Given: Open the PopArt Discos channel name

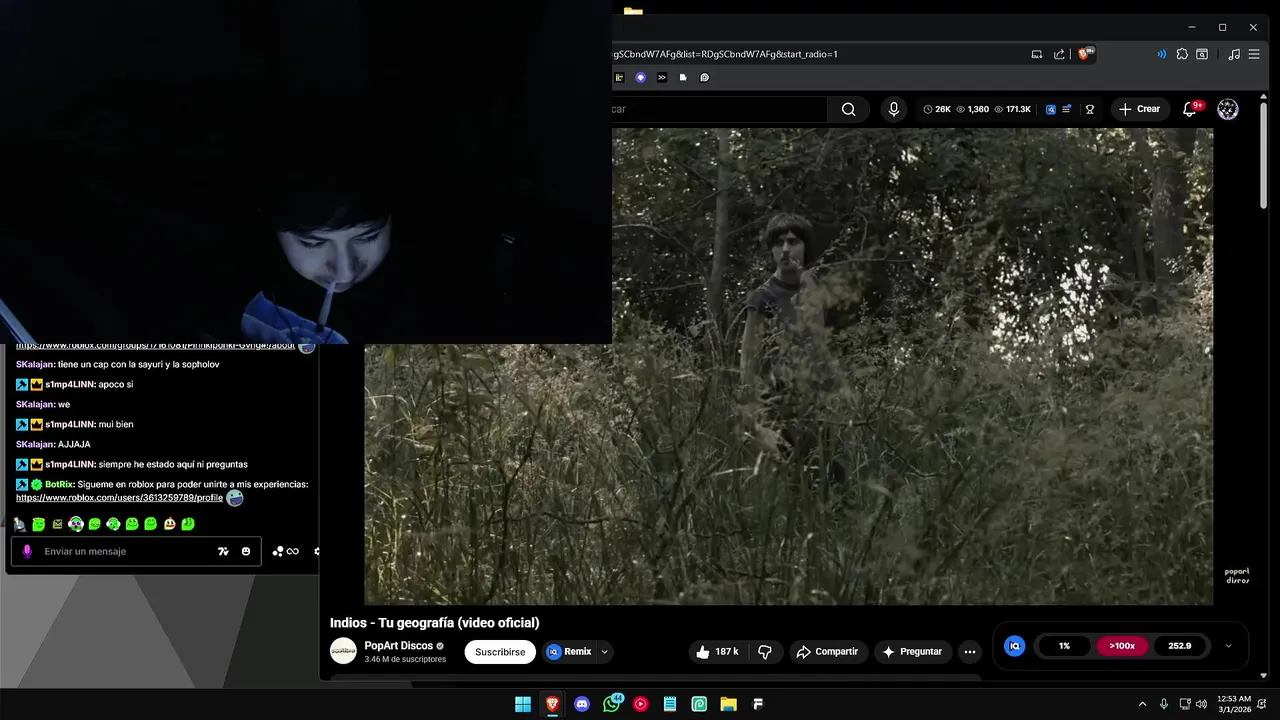Looking at the screenshot, I should 398,646.
